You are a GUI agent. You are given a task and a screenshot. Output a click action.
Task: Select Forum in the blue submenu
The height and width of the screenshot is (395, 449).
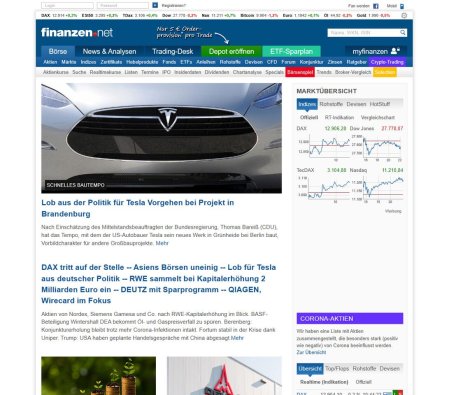pyautogui.click(x=288, y=62)
